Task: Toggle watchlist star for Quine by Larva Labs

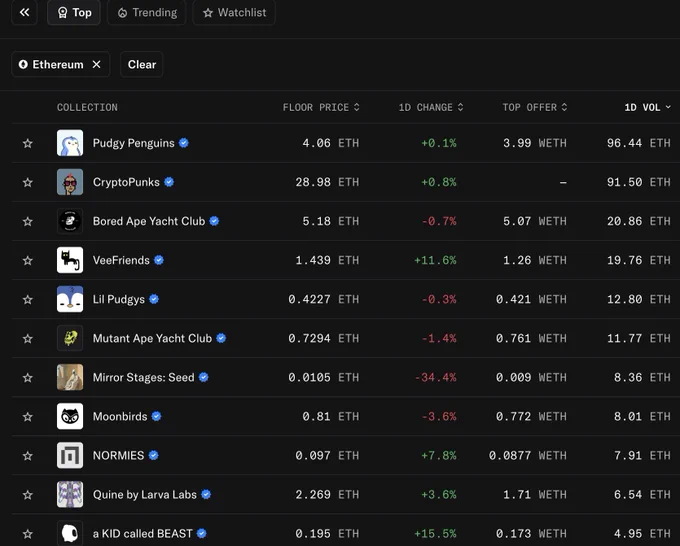Action: coord(28,494)
